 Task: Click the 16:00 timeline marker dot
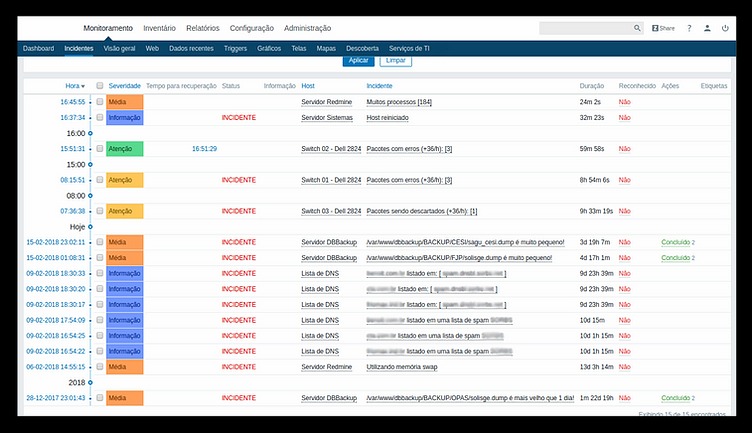pos(90,133)
